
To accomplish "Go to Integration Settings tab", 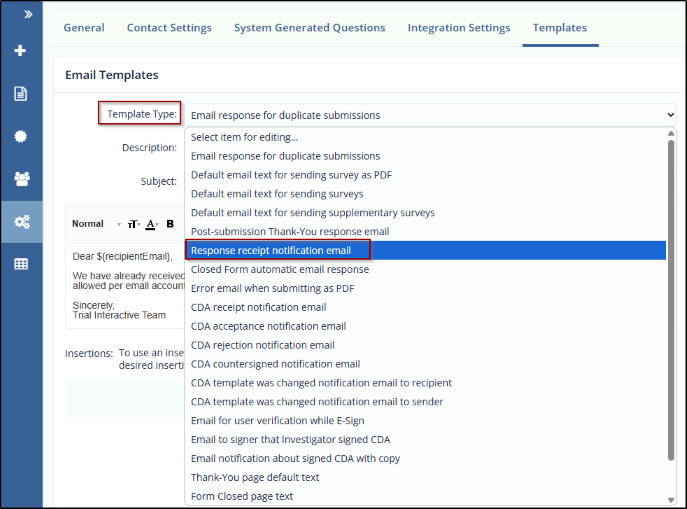I will click(458, 28).
